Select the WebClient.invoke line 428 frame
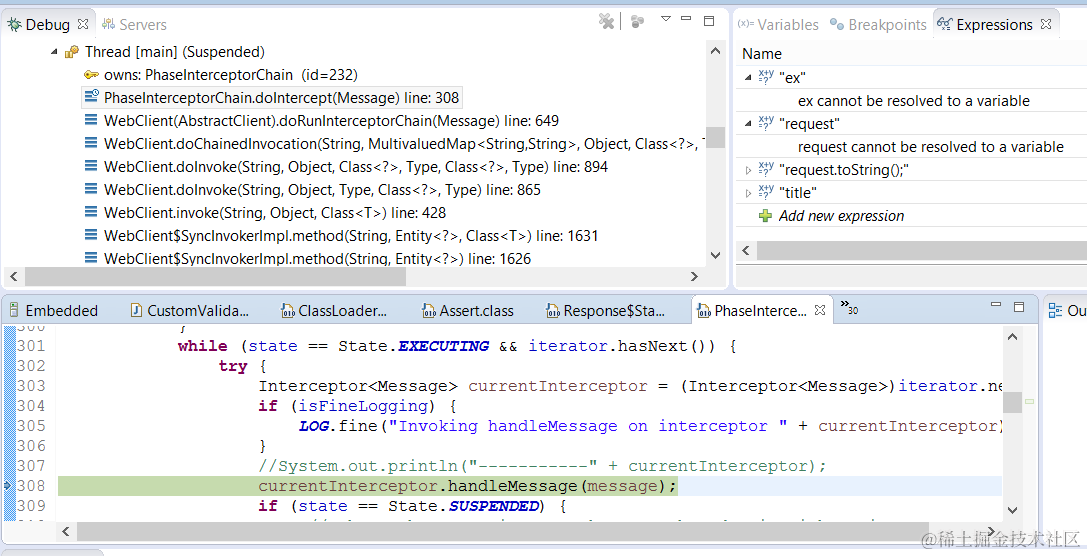Viewport: 1087px width, 556px height. [x=275, y=212]
